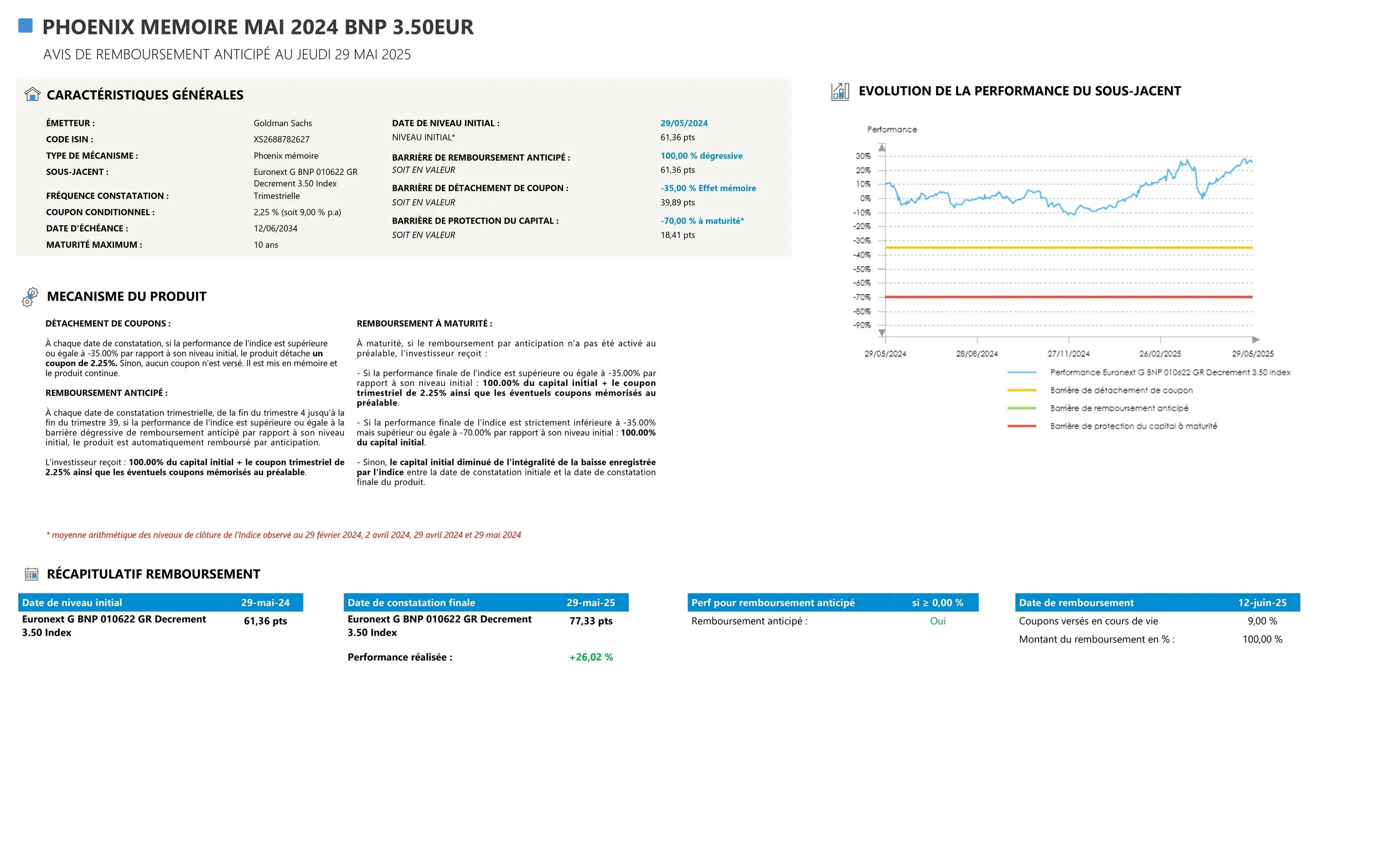Click the "Perf pour remboursement anticipé" header
This screenshot has height=868, width=1384.
tap(773, 602)
